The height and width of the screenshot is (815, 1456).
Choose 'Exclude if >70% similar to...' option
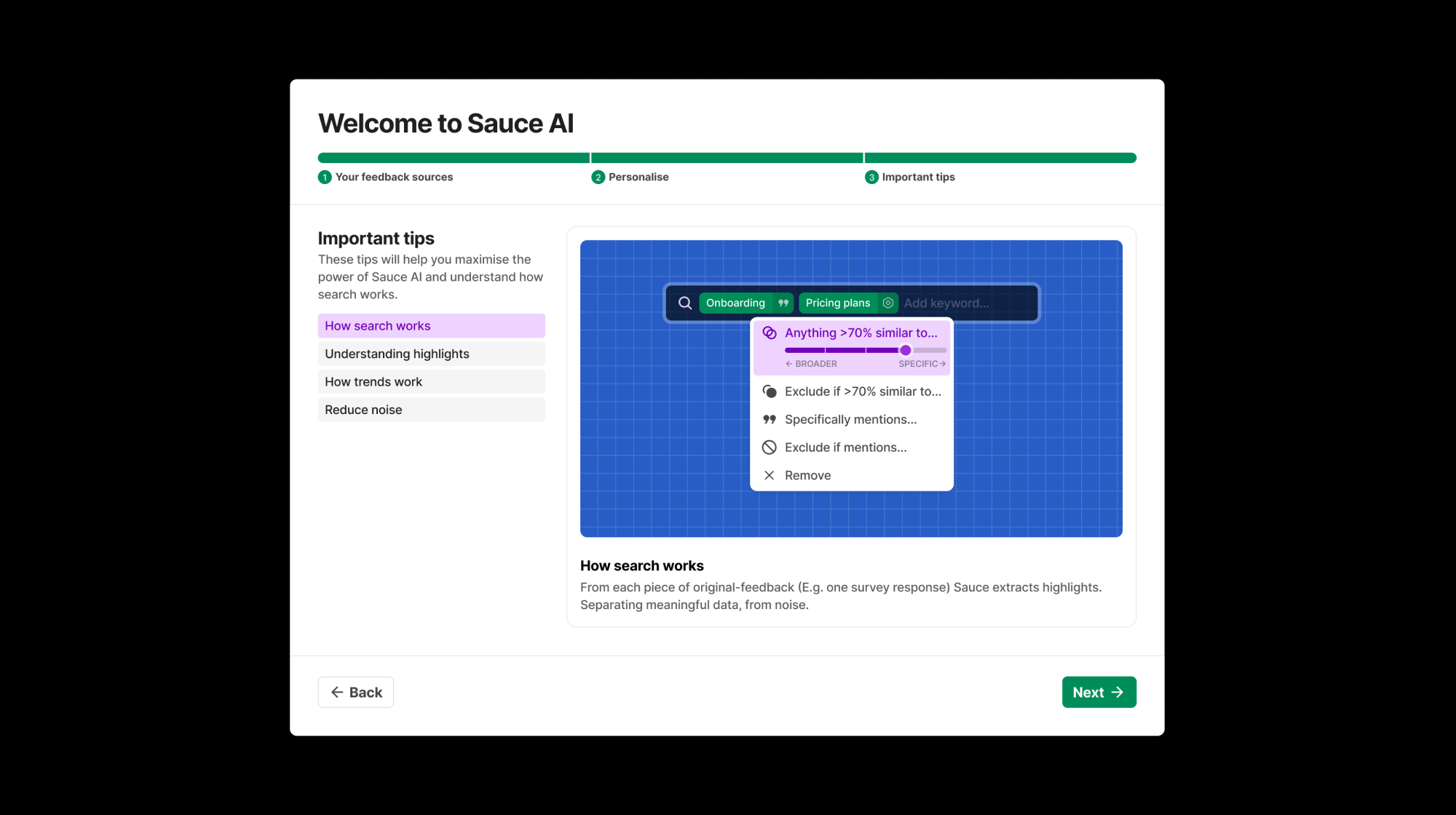(863, 391)
